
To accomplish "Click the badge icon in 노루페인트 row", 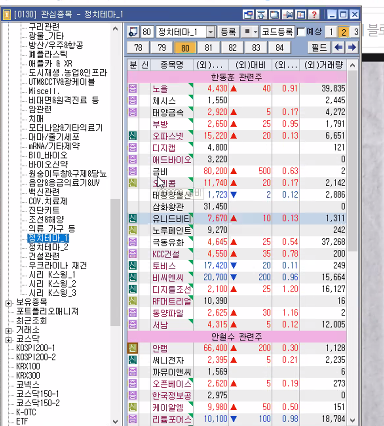I will [133, 230].
